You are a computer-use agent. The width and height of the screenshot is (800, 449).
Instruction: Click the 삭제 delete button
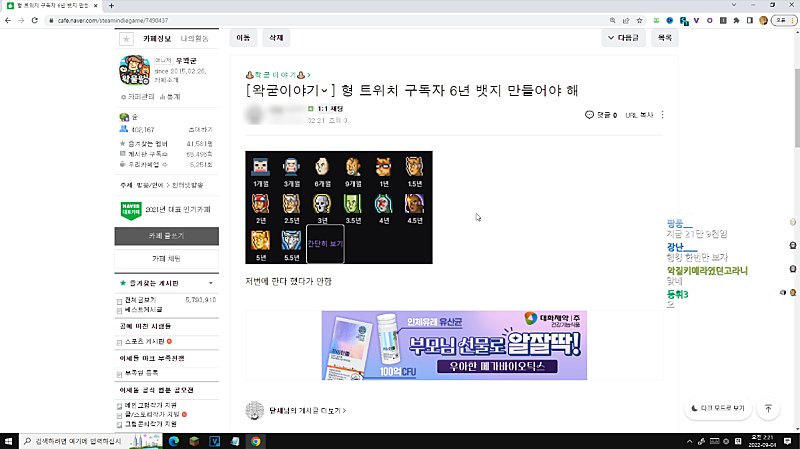click(x=276, y=38)
